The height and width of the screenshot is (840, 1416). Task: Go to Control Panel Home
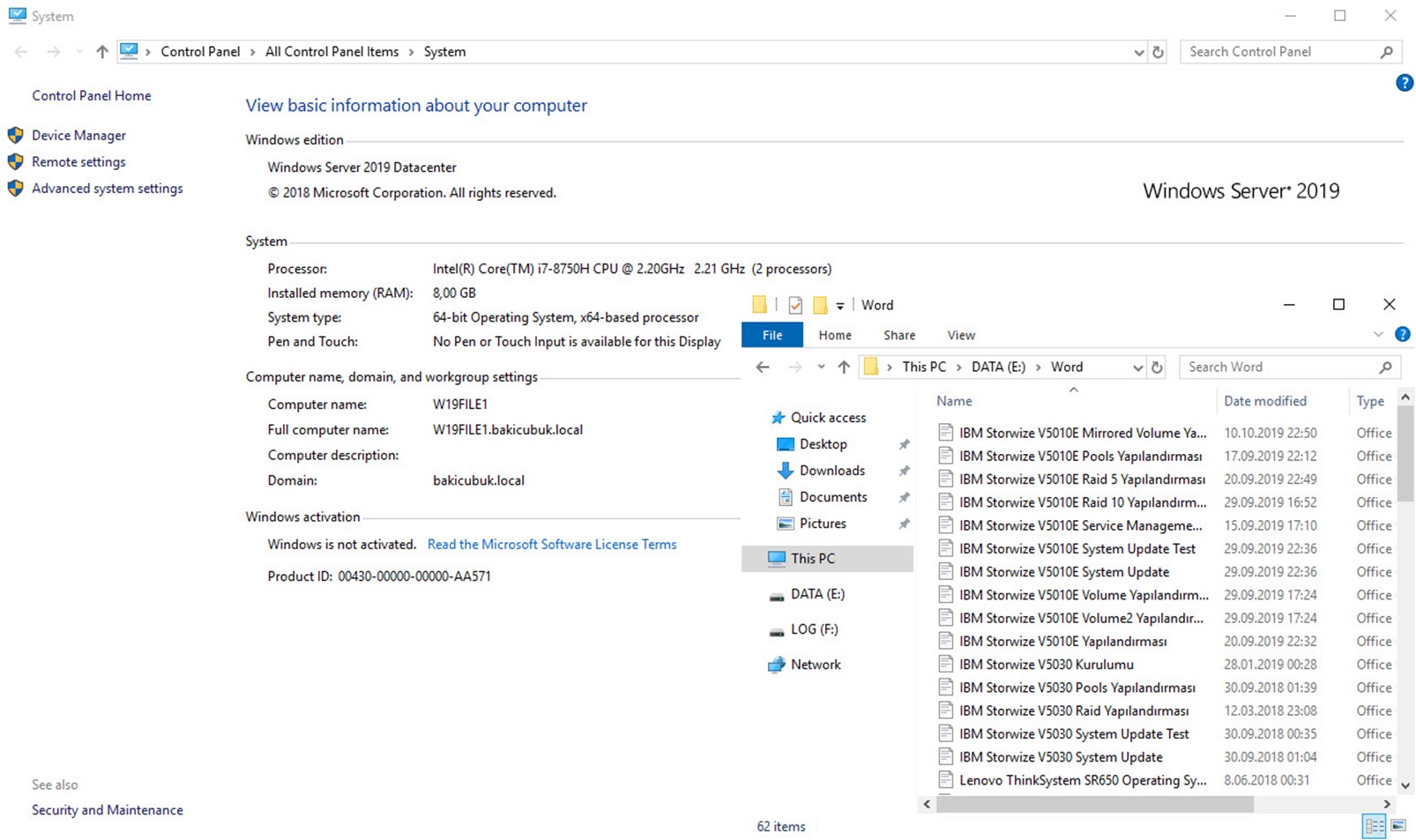tap(92, 95)
